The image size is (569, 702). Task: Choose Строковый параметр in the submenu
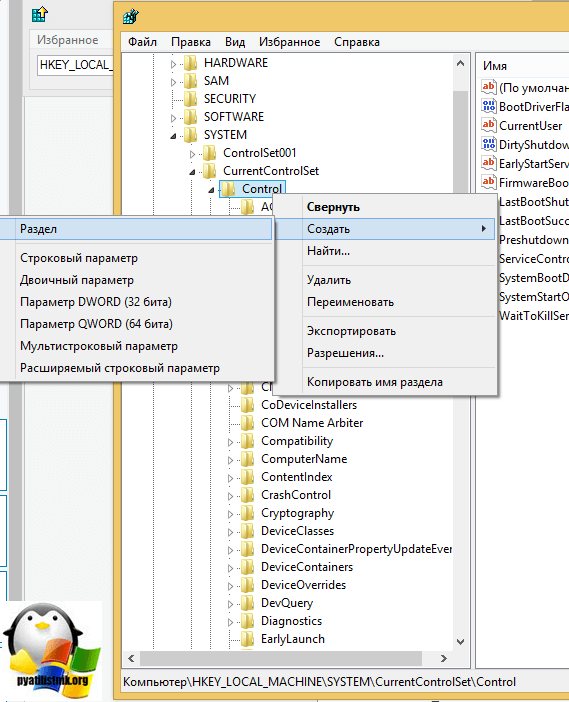coord(136,258)
